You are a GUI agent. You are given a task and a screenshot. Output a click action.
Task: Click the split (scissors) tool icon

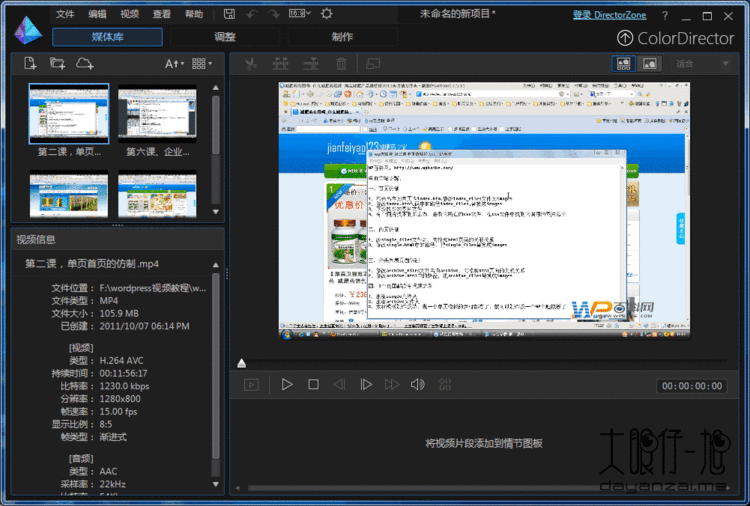pyautogui.click(x=250, y=64)
